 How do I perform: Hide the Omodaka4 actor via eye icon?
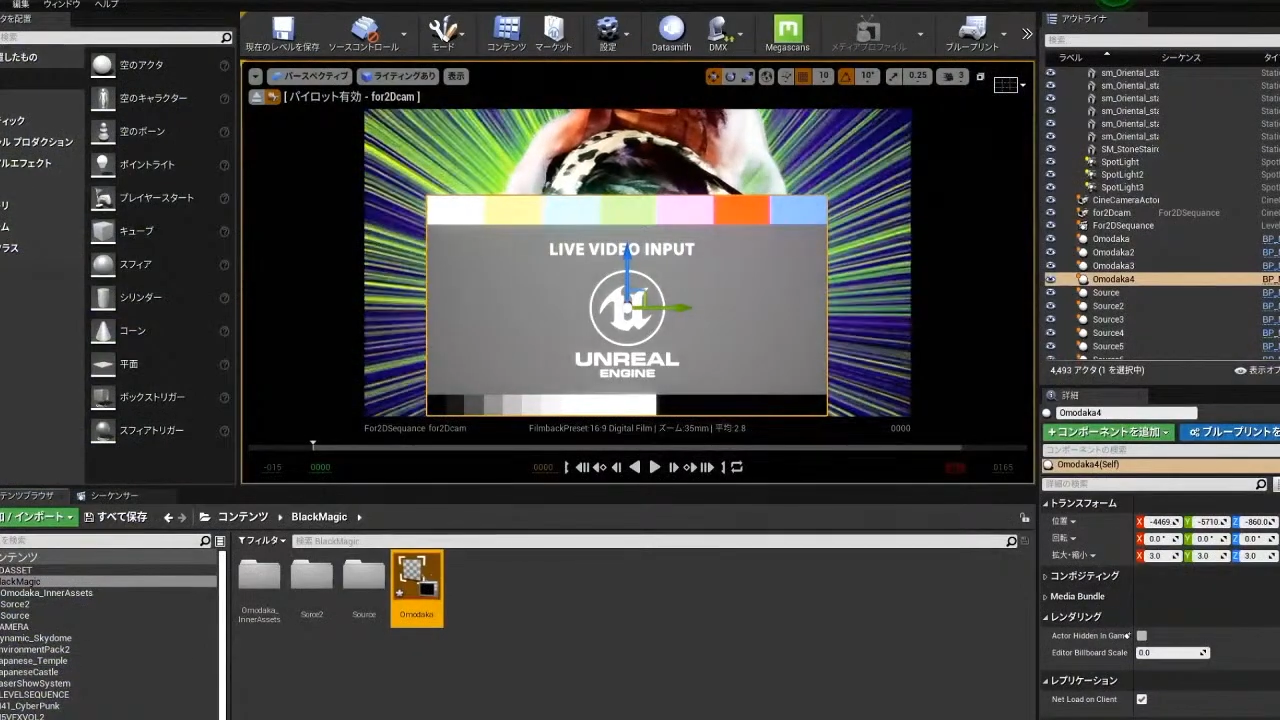pyautogui.click(x=1050, y=280)
